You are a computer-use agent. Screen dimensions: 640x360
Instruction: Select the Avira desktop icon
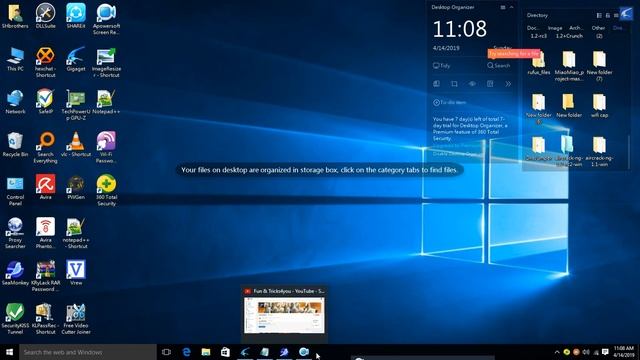(45, 188)
